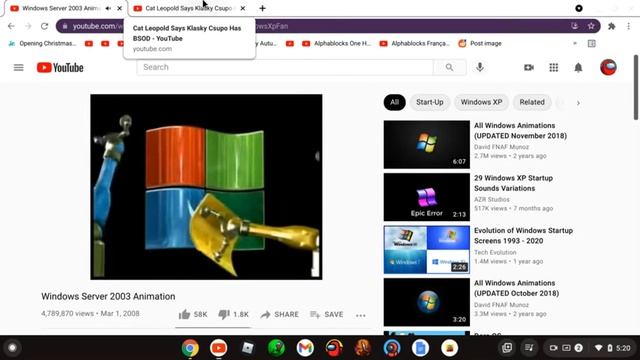Switch to Windows Server 2003 Animation tab
Viewport: 640px width, 360px height.
pos(61,8)
